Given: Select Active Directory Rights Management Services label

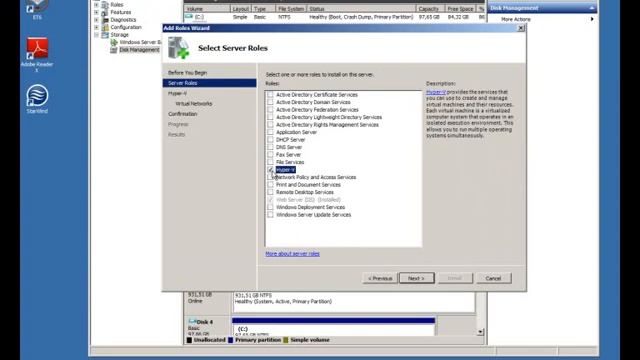Looking at the screenshot, I should [x=327, y=125].
